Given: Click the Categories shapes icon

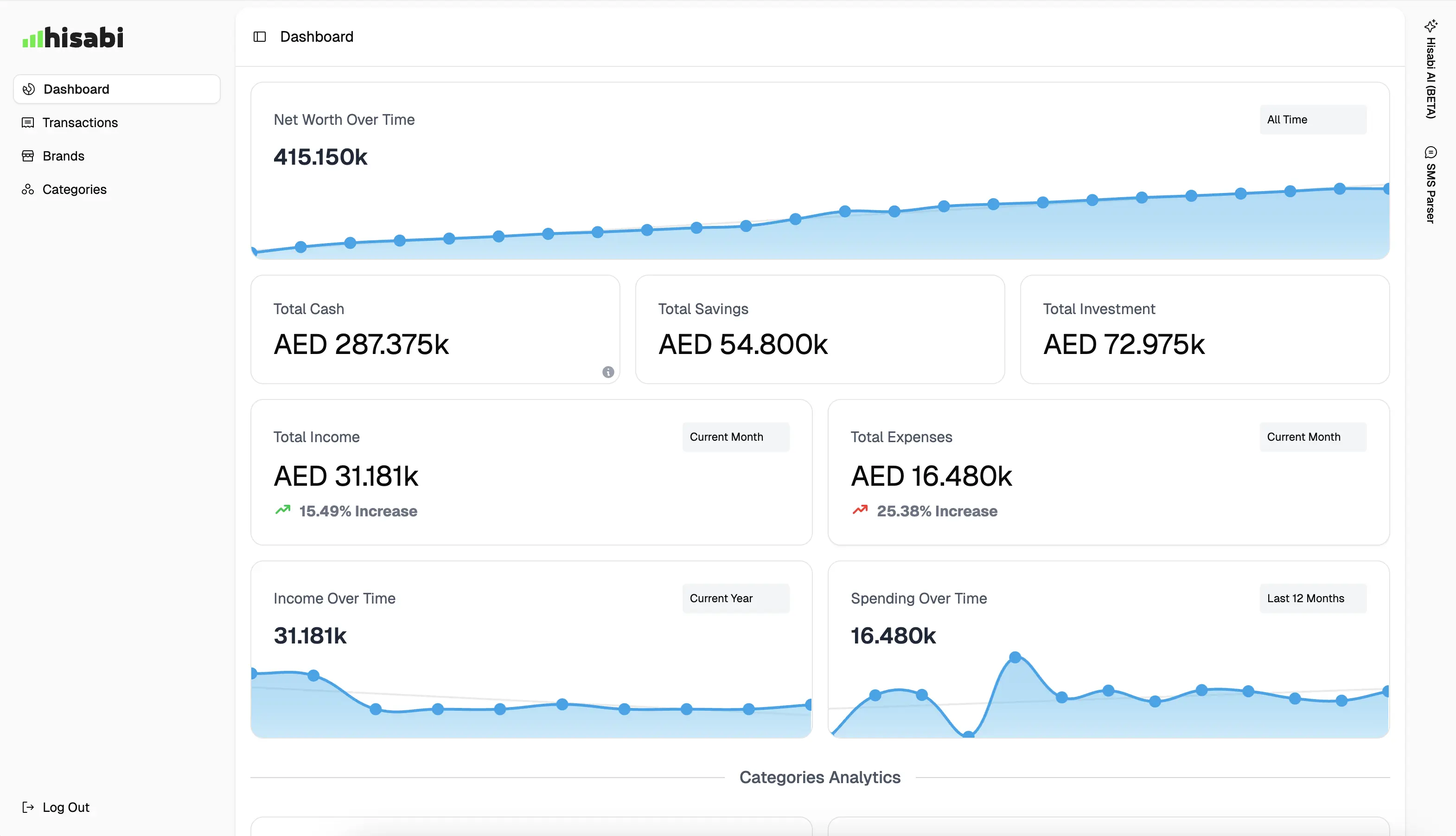Looking at the screenshot, I should 27,189.
